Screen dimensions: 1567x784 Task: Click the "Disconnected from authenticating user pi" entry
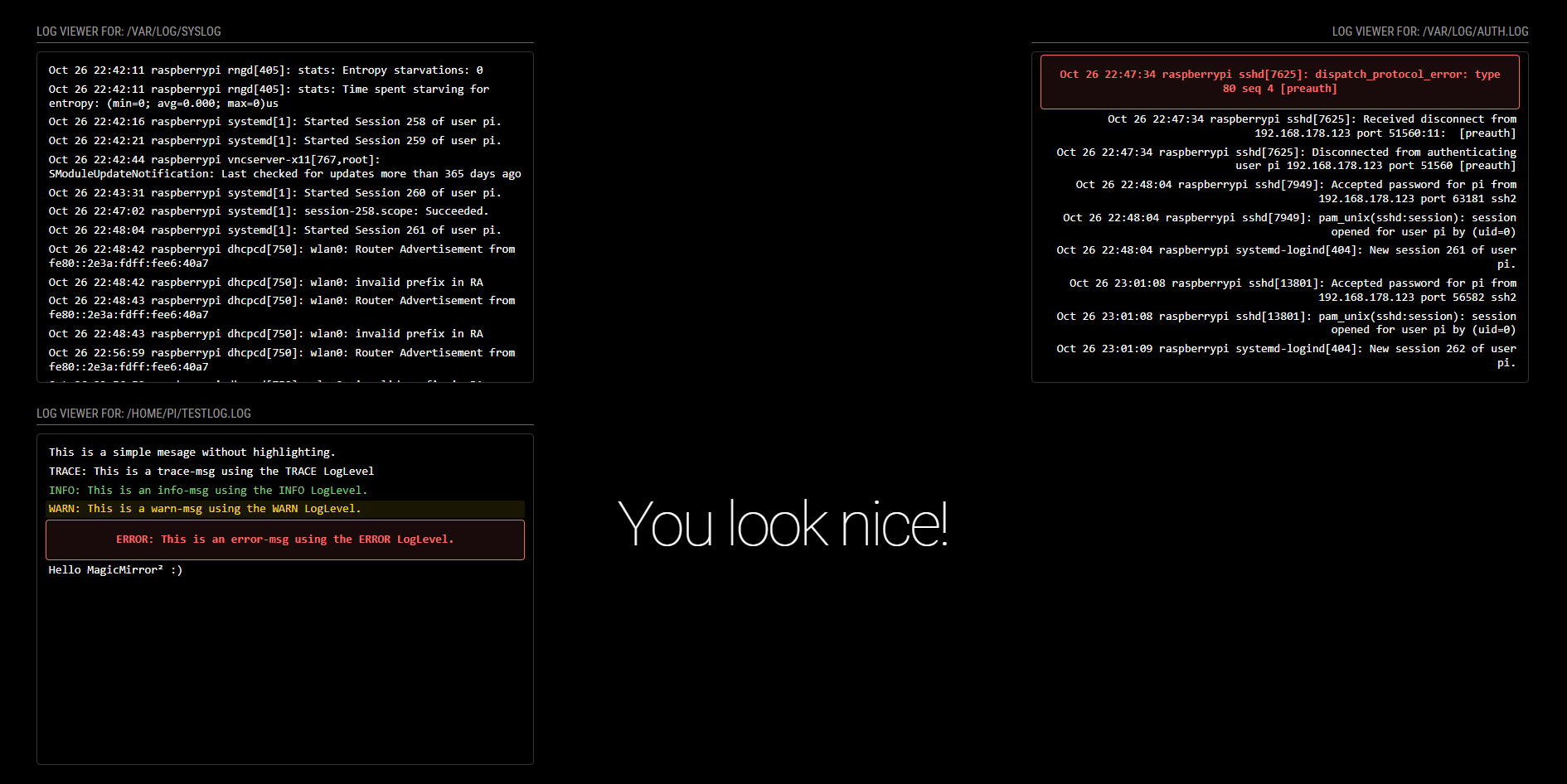coord(1285,159)
